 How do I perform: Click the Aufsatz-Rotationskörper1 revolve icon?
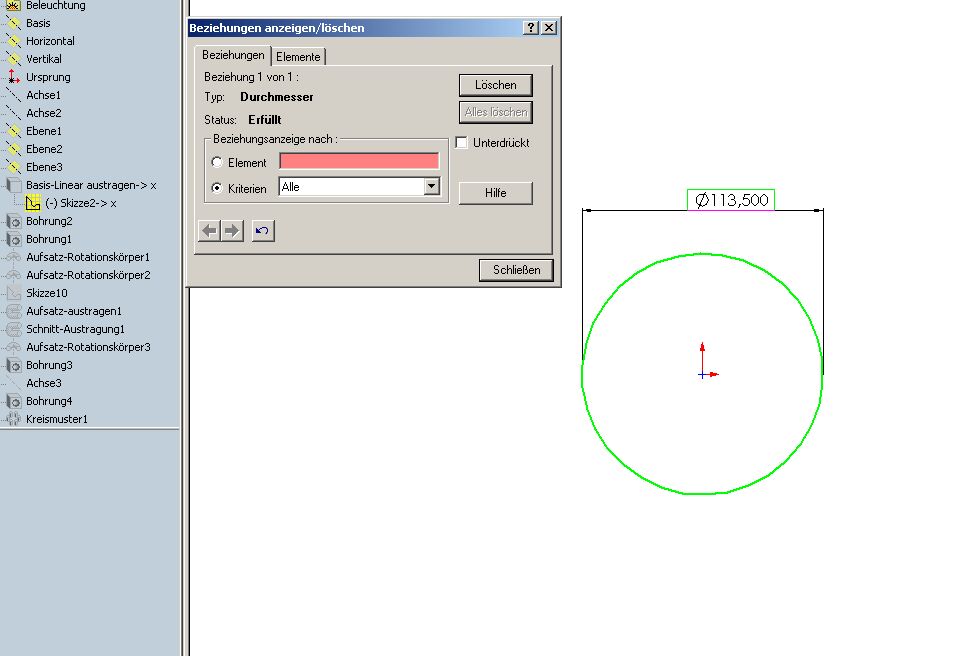(x=13, y=257)
